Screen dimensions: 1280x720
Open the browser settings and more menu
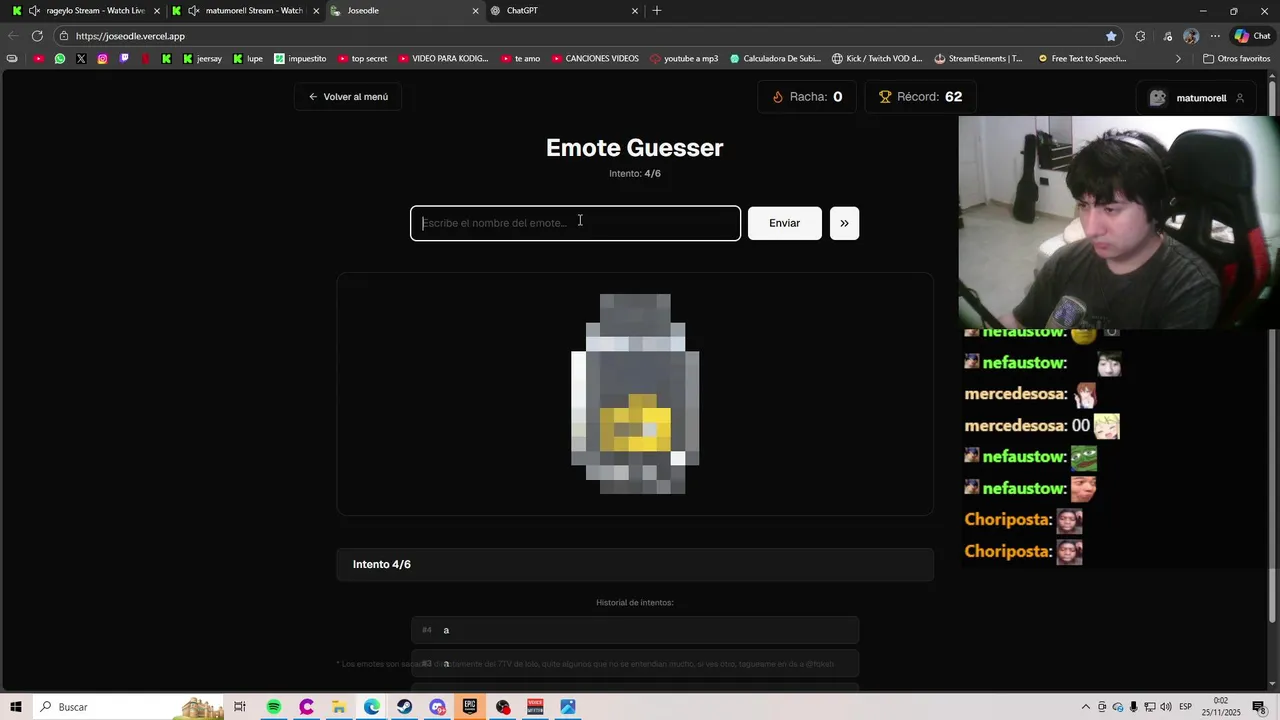click(x=1215, y=36)
